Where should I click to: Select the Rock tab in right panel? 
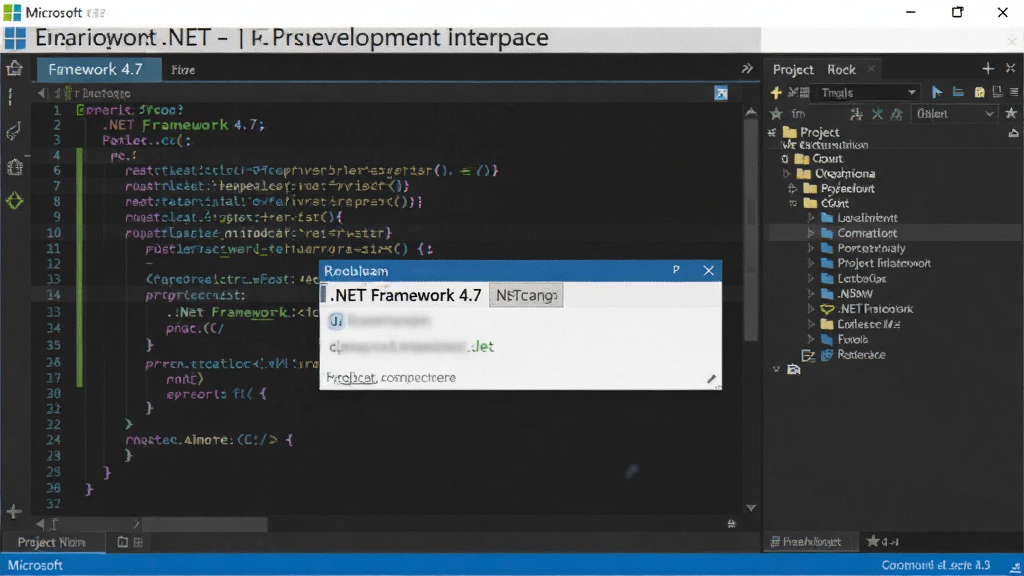pos(841,69)
